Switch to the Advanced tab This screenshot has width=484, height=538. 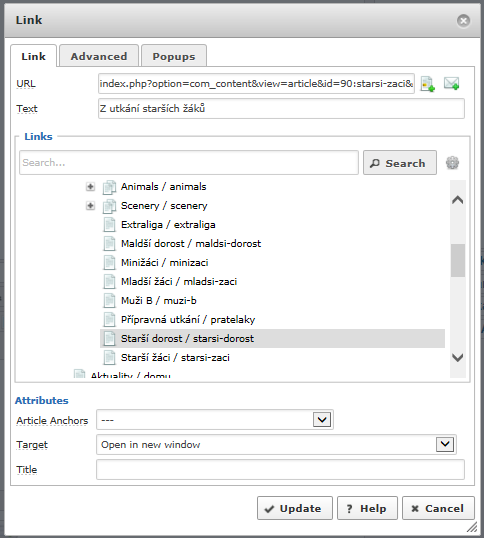point(99,56)
